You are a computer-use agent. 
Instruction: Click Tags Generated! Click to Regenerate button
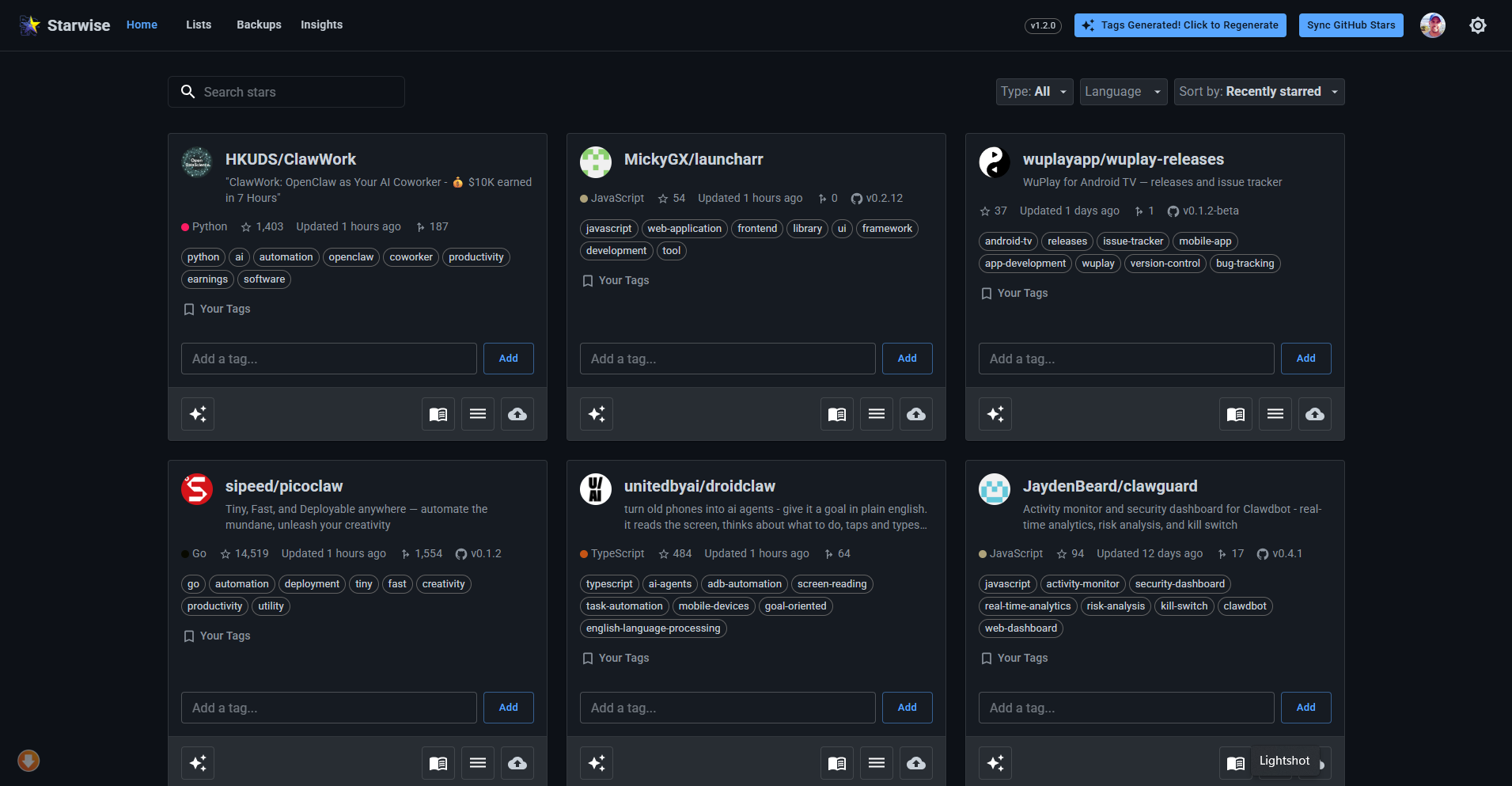(1180, 25)
